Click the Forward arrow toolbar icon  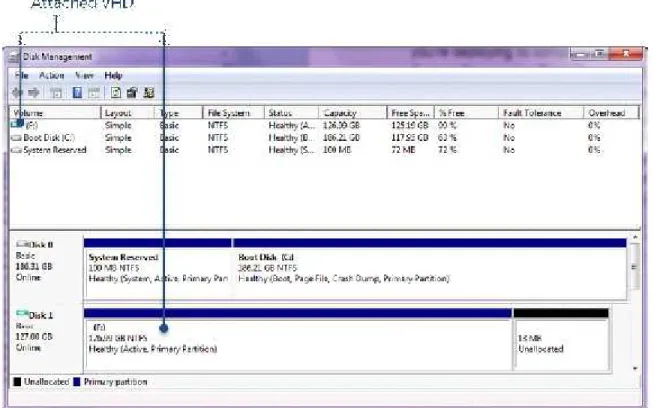[34, 93]
